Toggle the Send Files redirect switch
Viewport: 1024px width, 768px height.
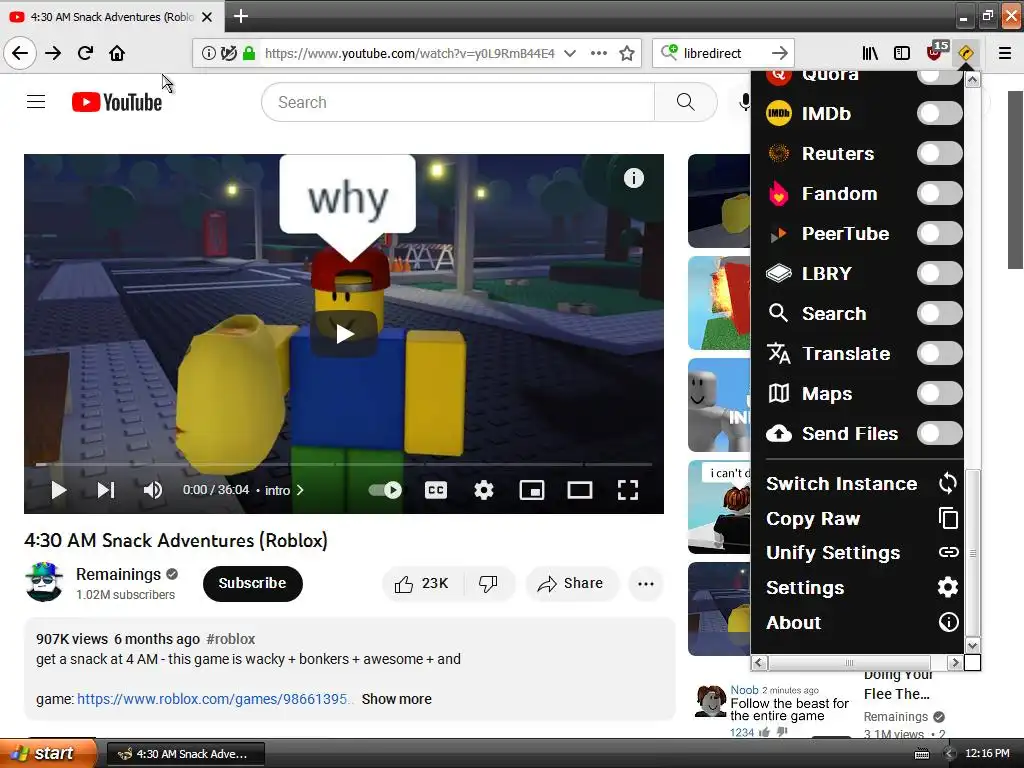[939, 433]
